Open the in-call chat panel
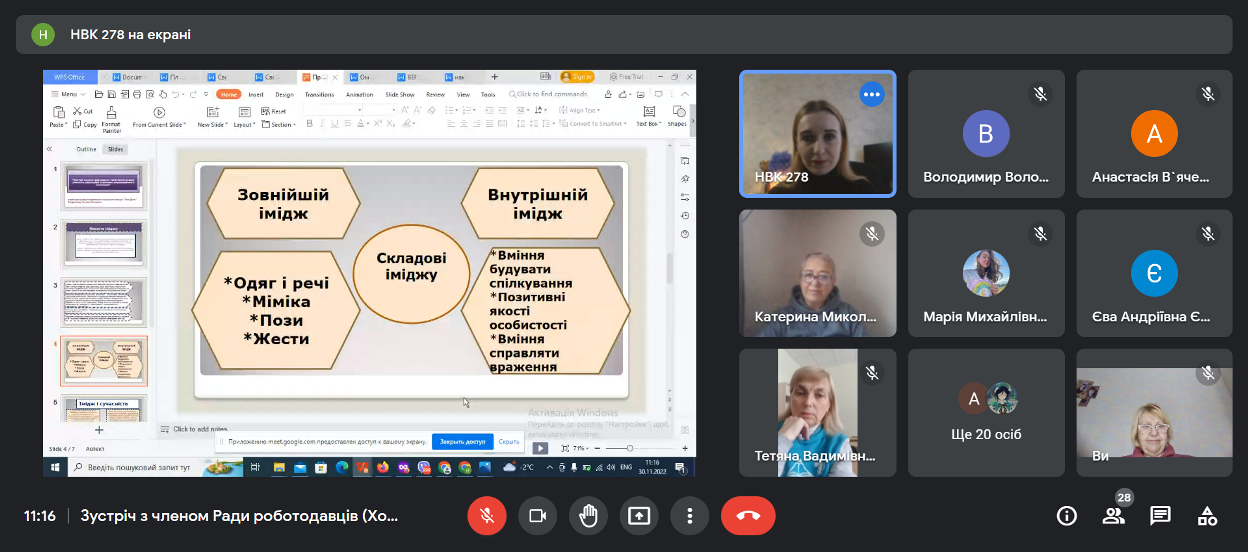The height and width of the screenshot is (552, 1248). 1160,516
